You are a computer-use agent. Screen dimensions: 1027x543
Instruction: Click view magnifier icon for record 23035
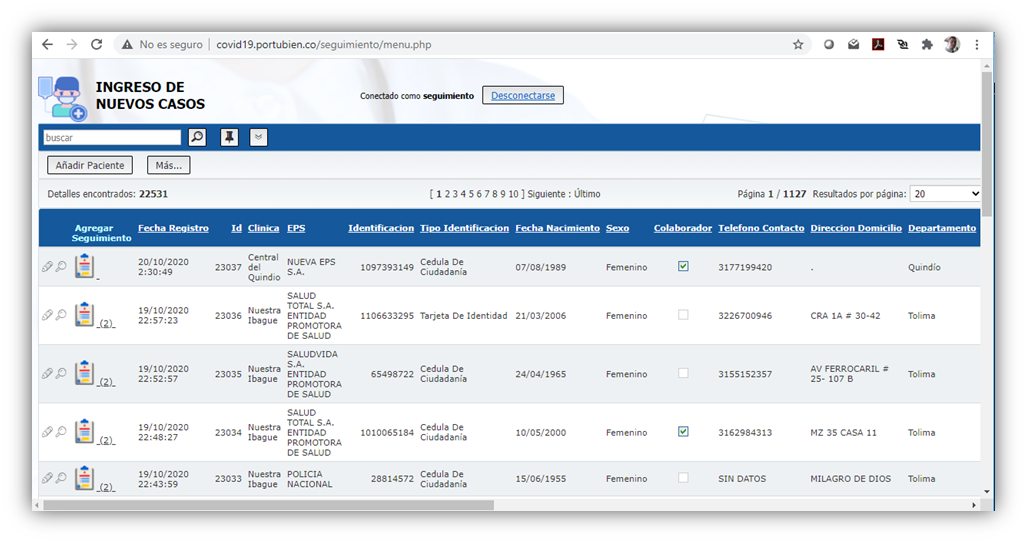[x=61, y=374]
